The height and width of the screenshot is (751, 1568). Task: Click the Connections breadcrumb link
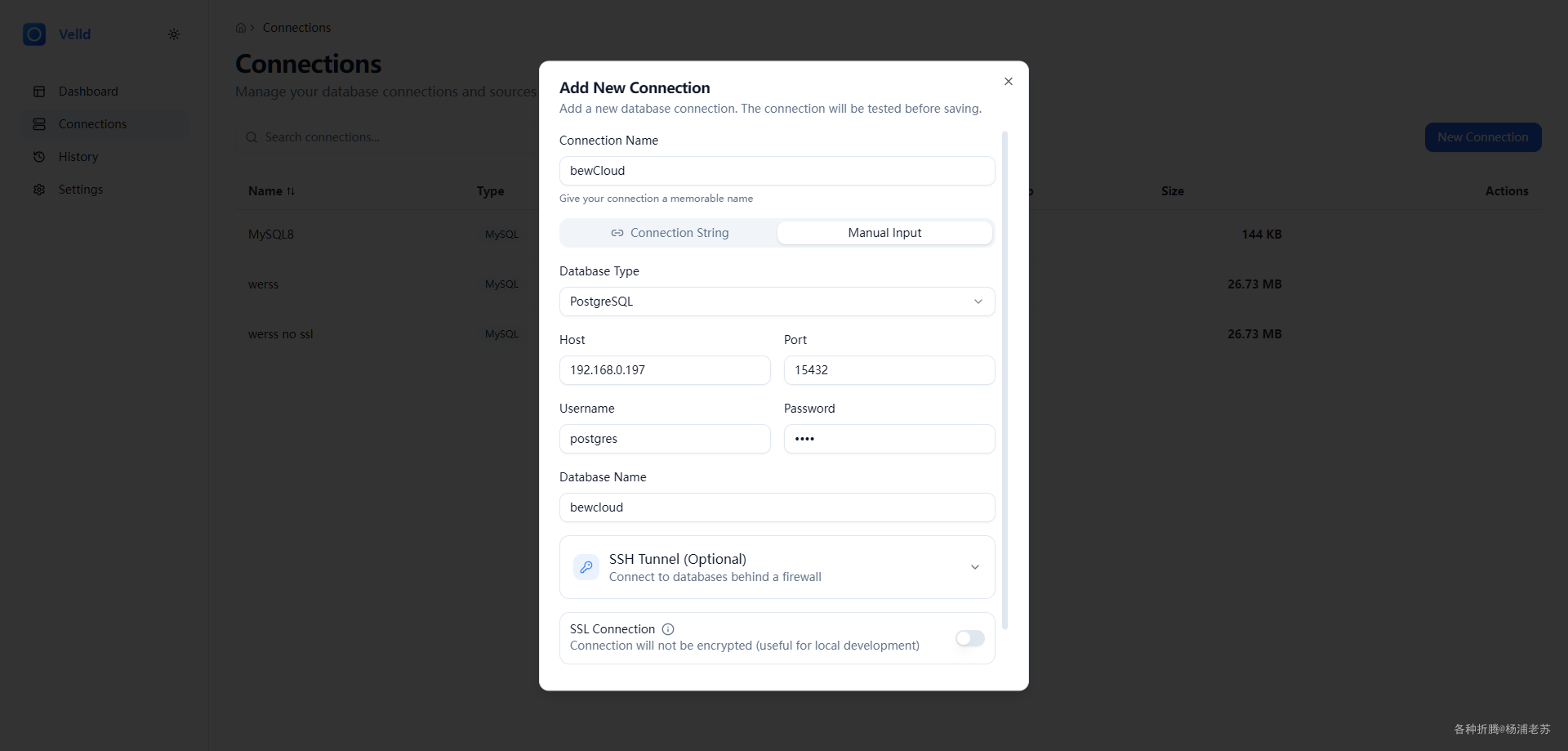tap(296, 28)
